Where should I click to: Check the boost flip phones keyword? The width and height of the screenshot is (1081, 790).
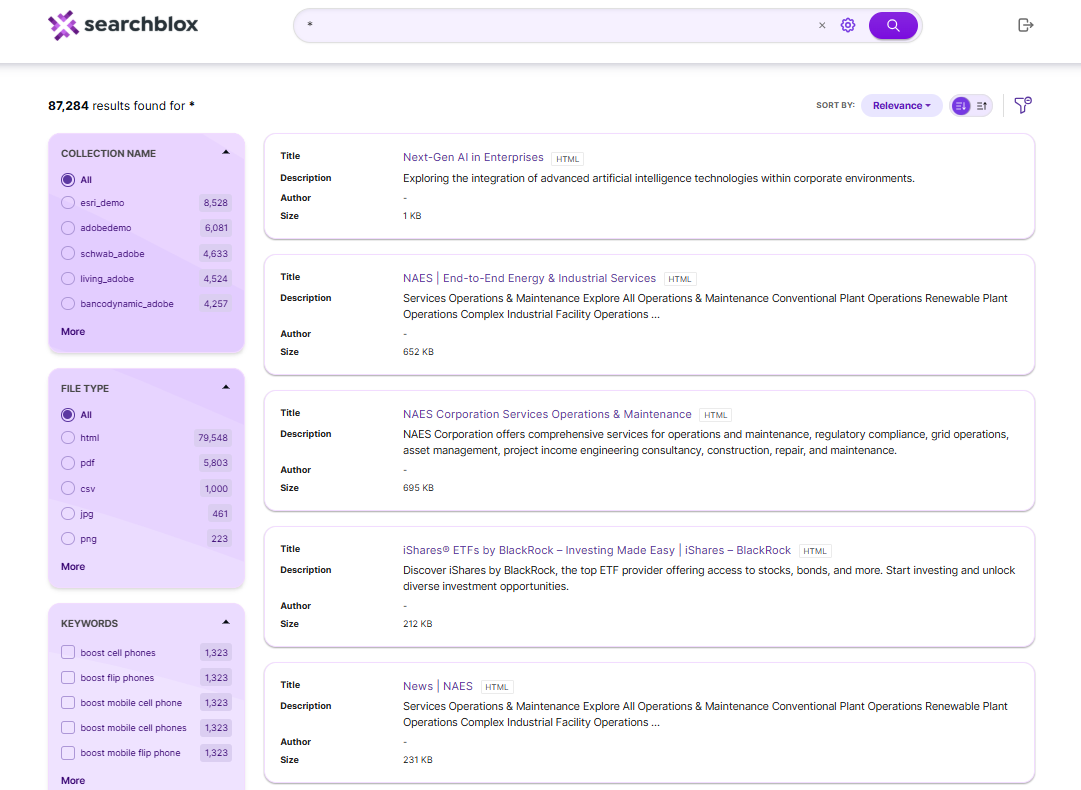(68, 678)
